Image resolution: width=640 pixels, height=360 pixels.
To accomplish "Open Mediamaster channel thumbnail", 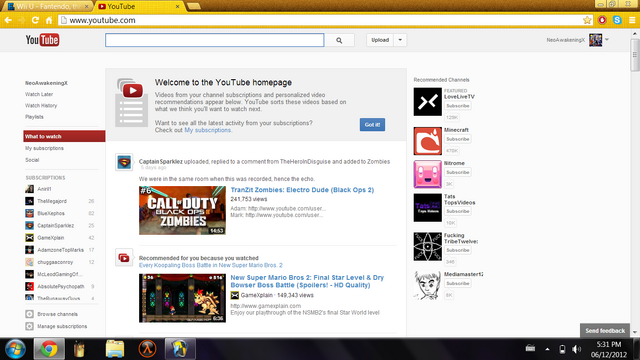I will pos(427,286).
